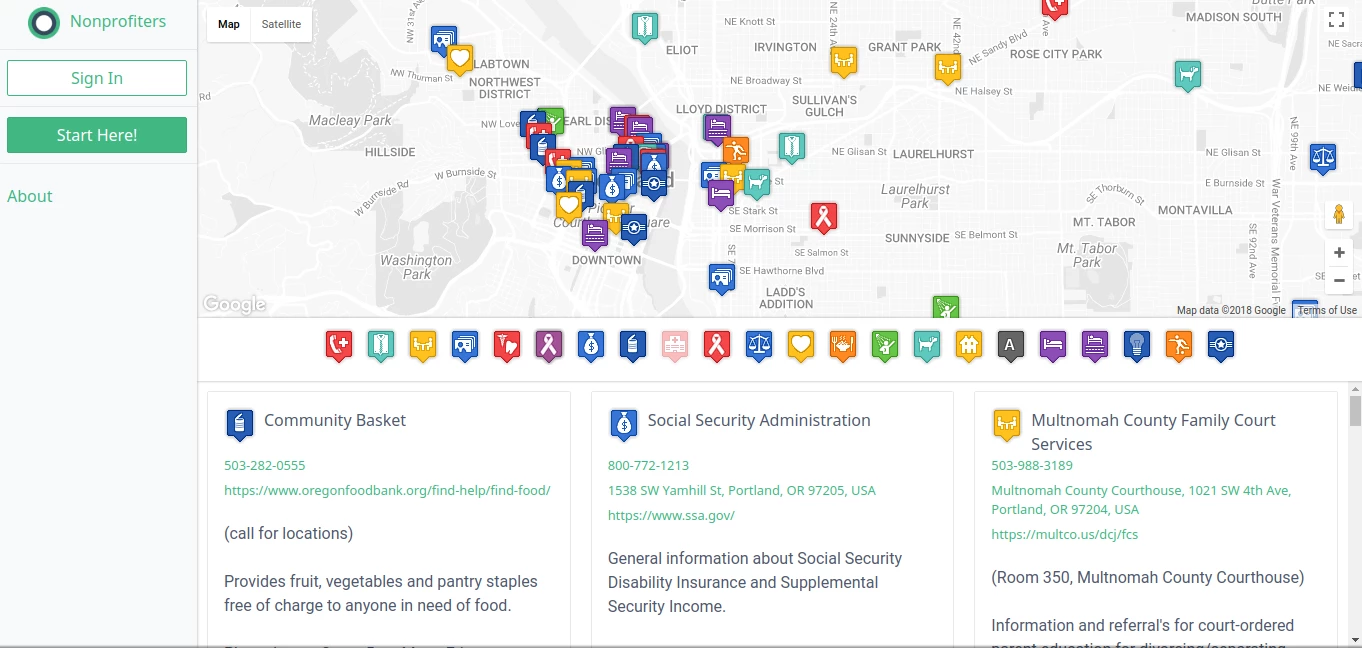Open multco.us/dcj/fcs link
The width and height of the screenshot is (1362, 648).
coord(1064,534)
